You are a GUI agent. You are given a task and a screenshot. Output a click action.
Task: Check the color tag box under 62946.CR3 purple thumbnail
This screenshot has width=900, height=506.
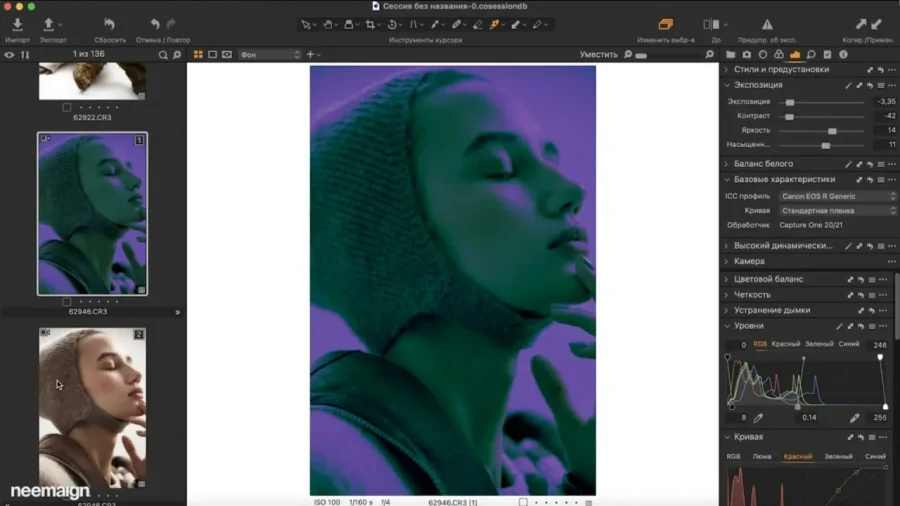[x=67, y=301]
